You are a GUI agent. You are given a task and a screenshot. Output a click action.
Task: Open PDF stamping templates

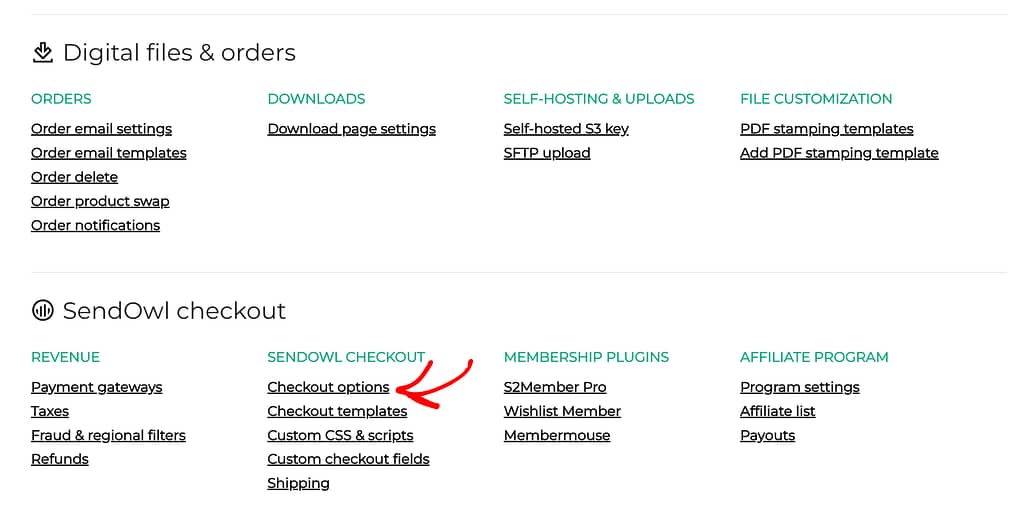(826, 129)
